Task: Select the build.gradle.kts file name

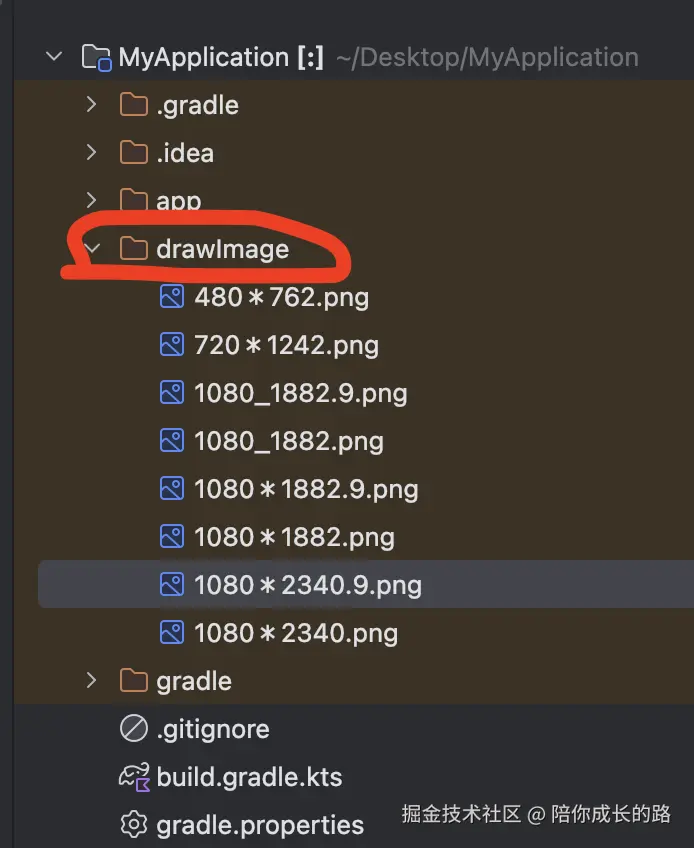Action: click(249, 777)
